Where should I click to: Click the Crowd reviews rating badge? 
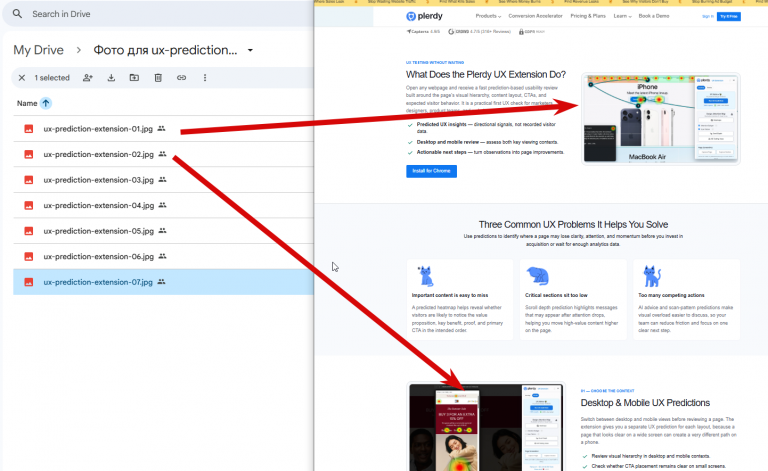480,31
